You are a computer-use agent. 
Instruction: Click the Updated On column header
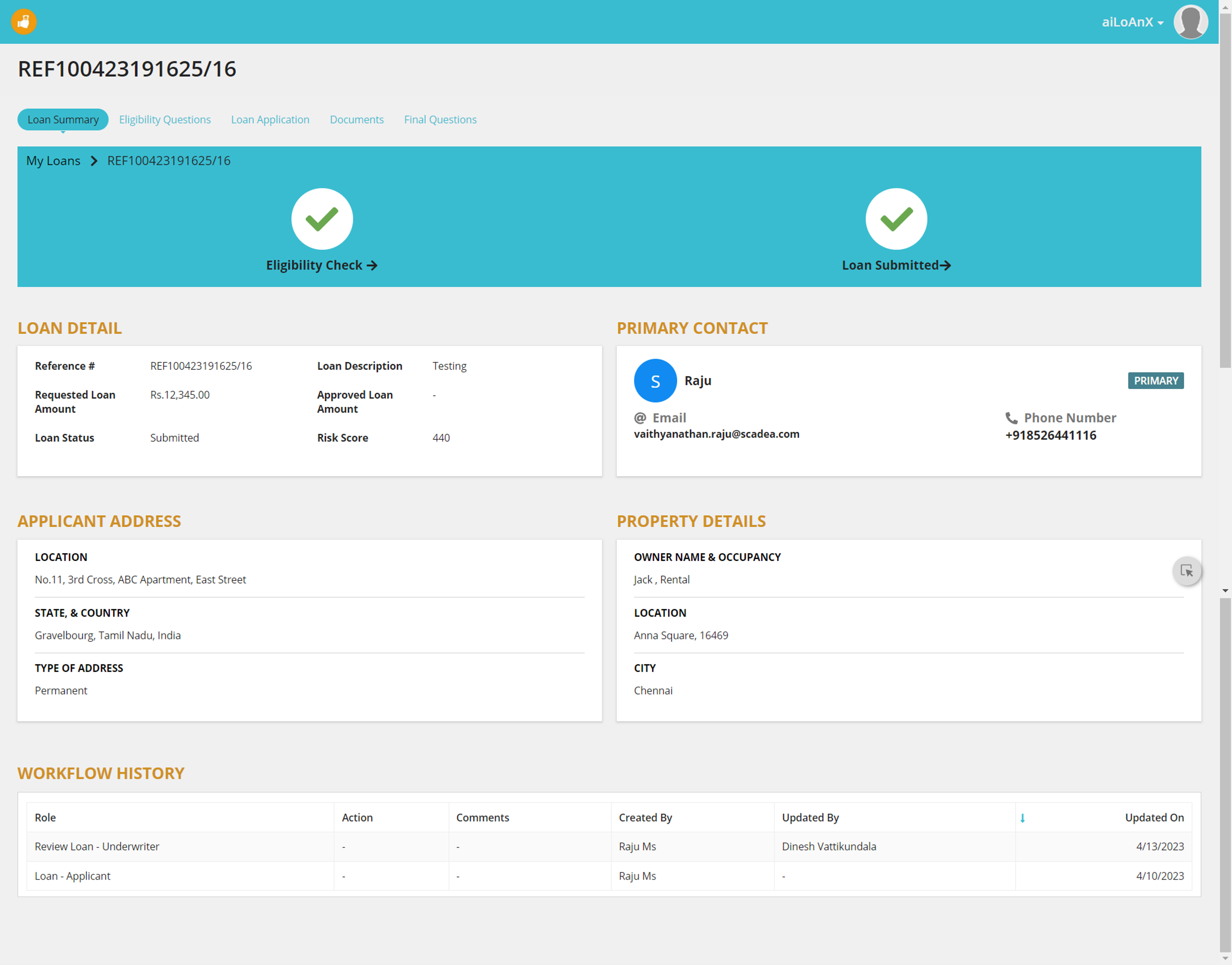pos(1154,818)
